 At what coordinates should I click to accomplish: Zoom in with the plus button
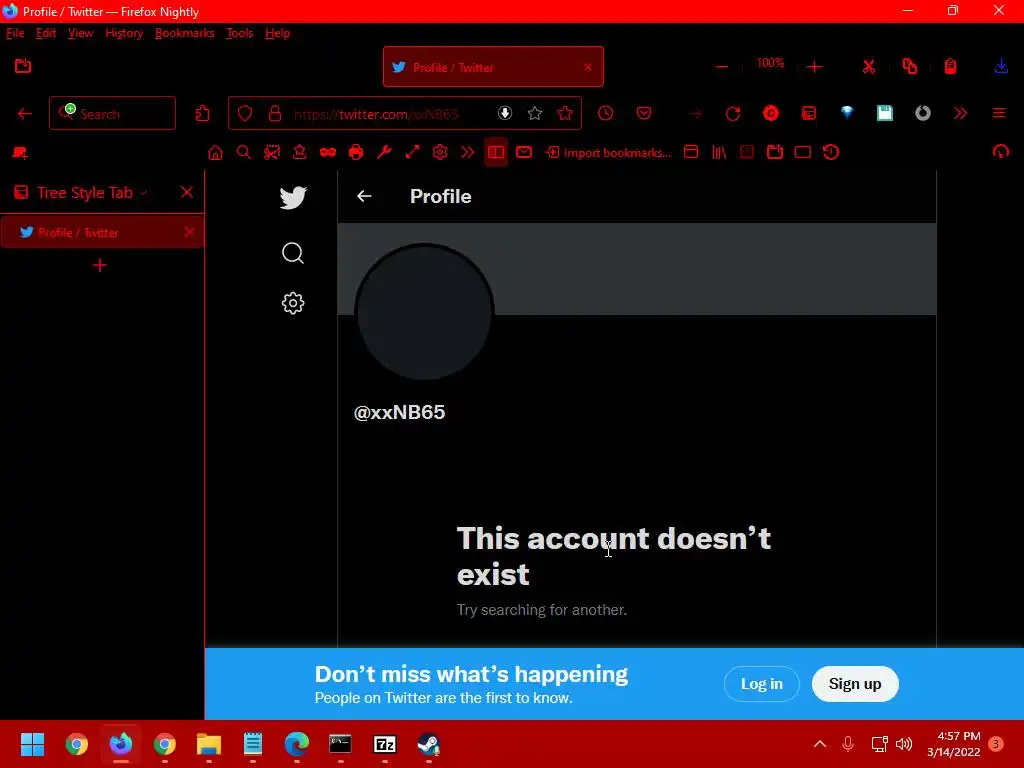coord(814,67)
